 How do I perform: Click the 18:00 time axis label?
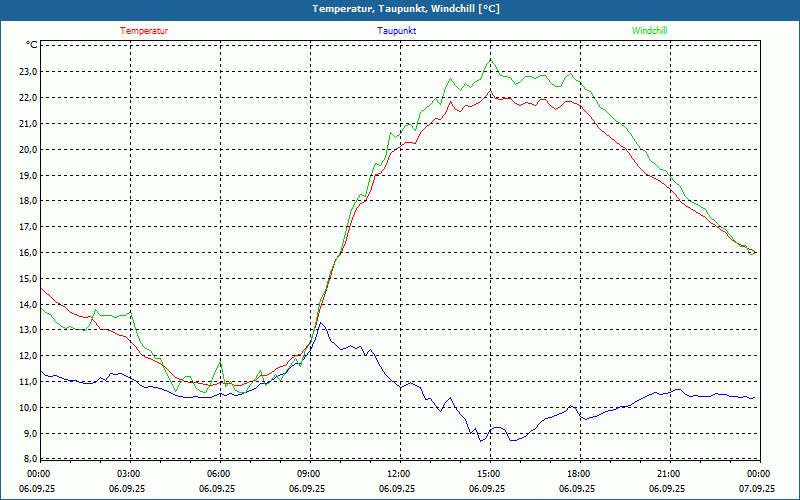coord(578,474)
